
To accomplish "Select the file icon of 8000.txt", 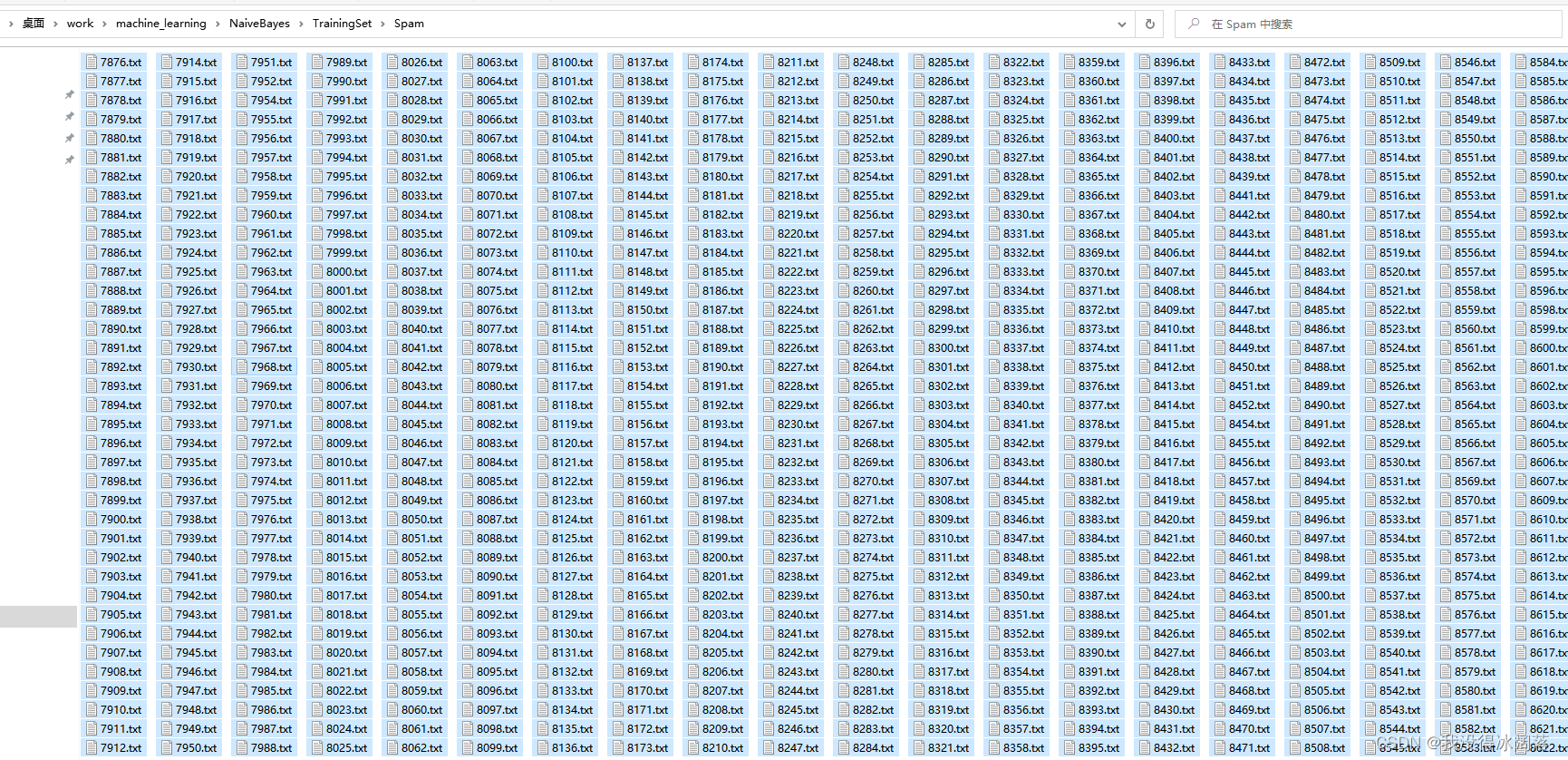I will pos(317,272).
